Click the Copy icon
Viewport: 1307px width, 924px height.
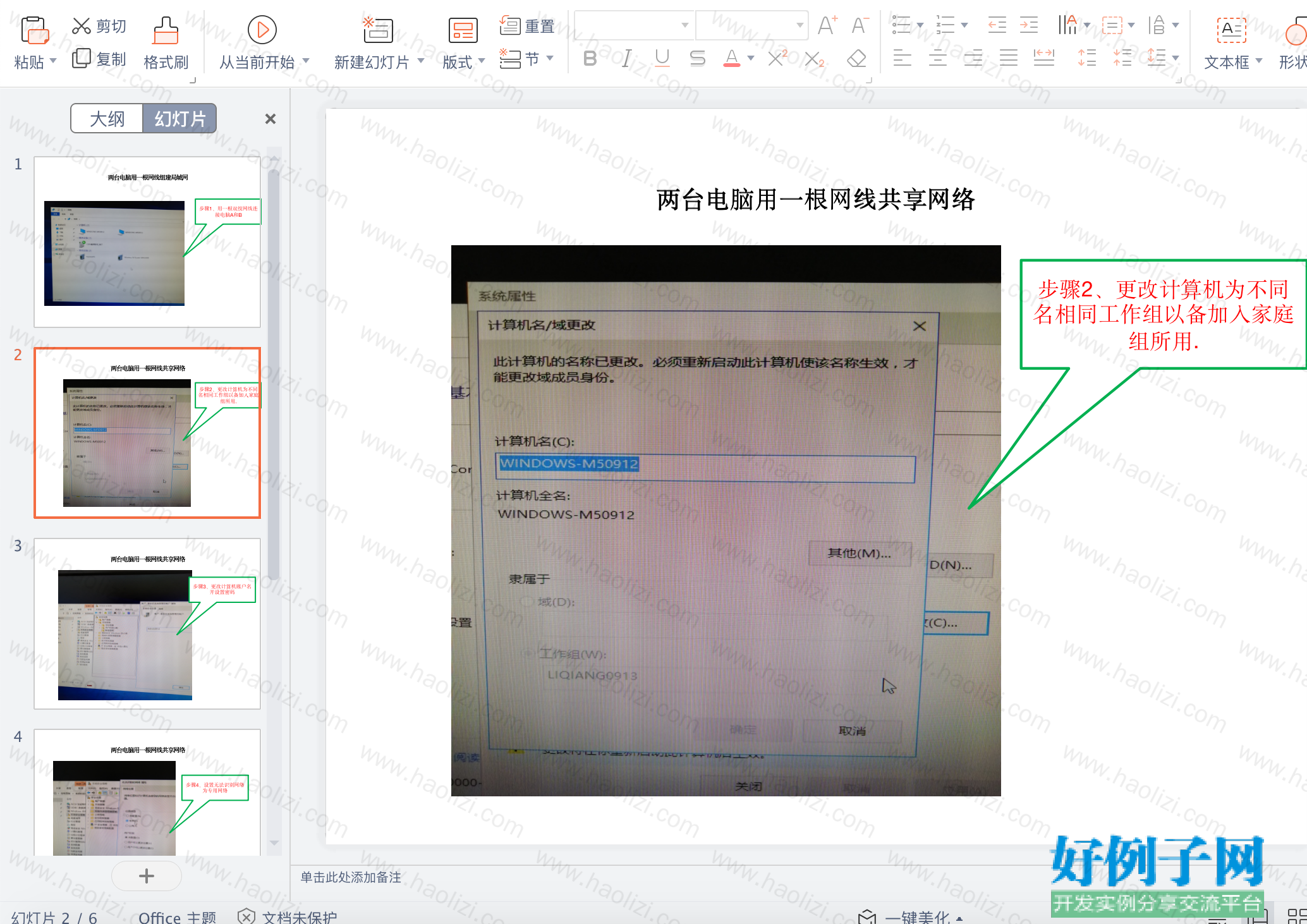pyautogui.click(x=82, y=58)
